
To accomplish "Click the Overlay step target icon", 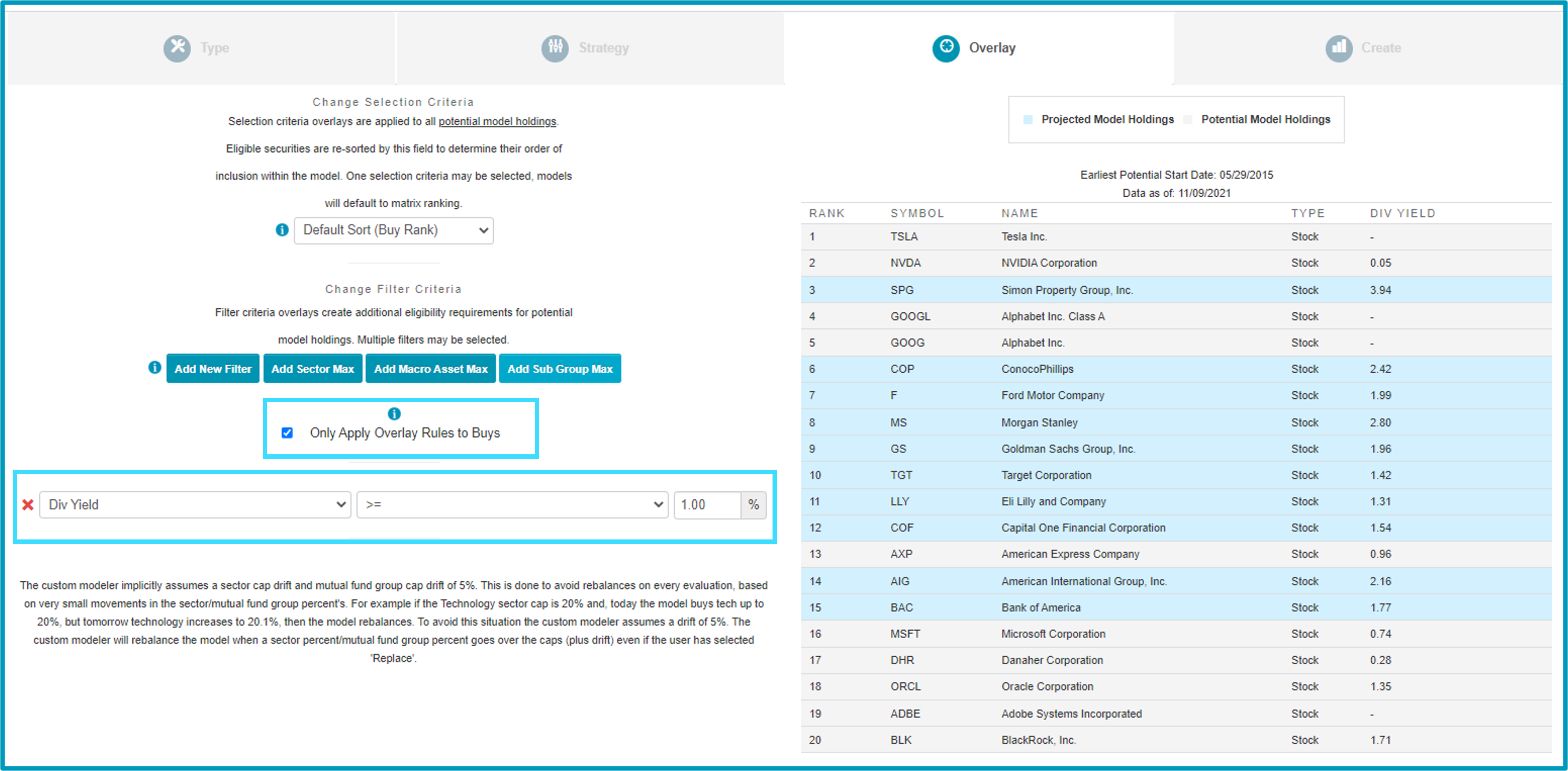I will (x=946, y=48).
